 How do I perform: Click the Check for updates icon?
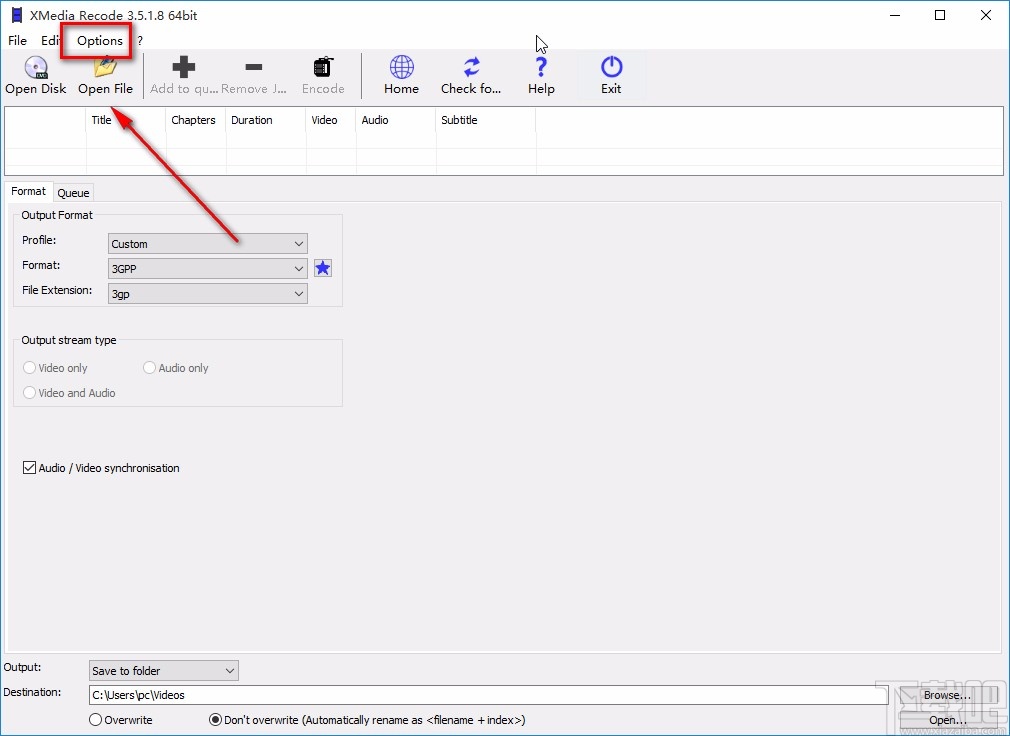coord(471,68)
